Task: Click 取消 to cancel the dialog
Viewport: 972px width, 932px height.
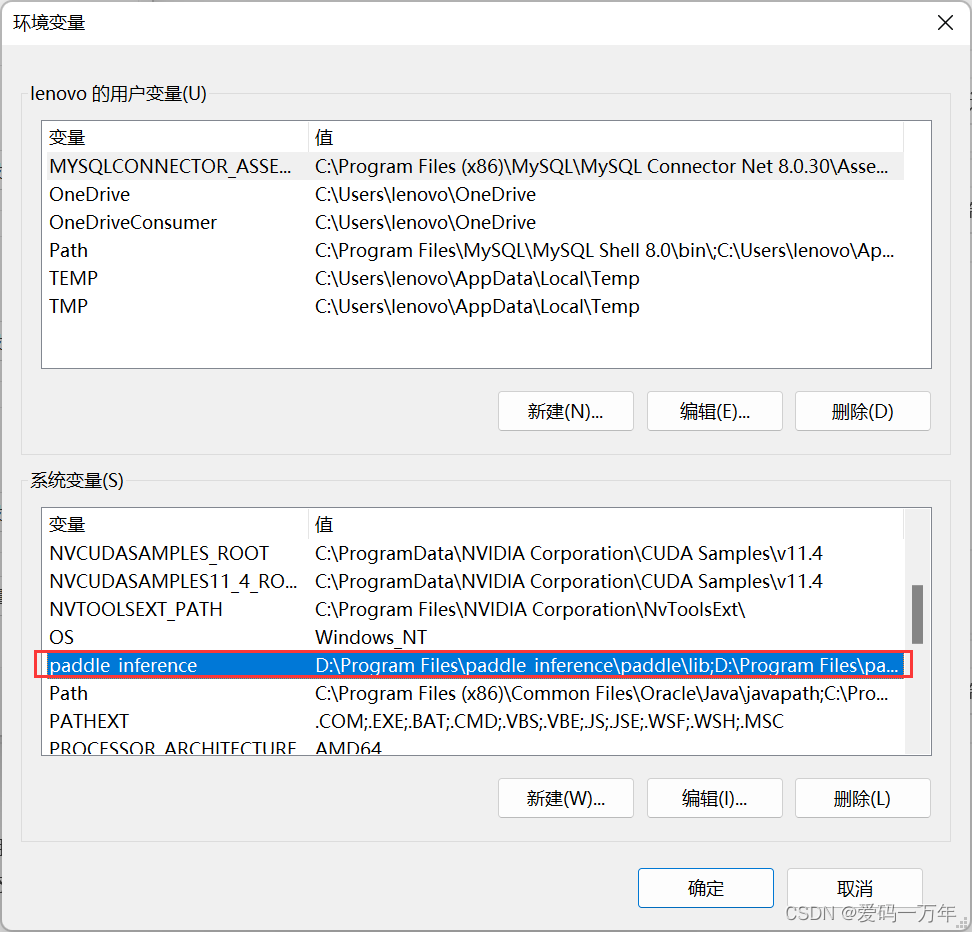Action: tap(854, 887)
